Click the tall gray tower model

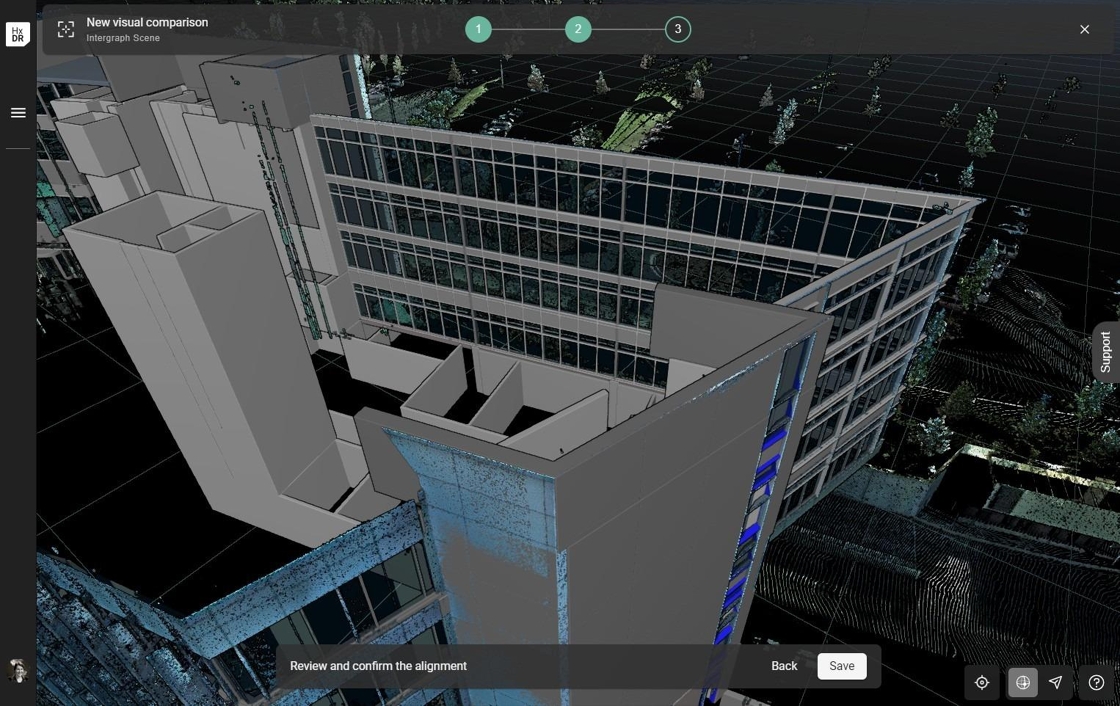pyautogui.click(x=200, y=330)
